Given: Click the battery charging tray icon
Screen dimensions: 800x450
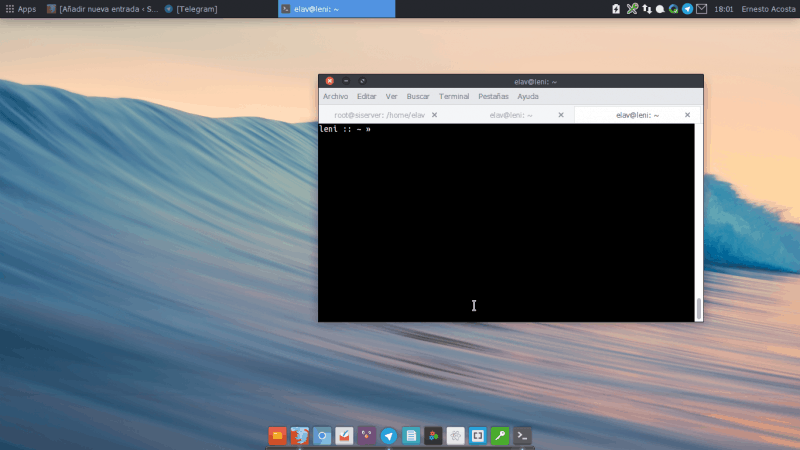Looking at the screenshot, I should [x=616, y=9].
